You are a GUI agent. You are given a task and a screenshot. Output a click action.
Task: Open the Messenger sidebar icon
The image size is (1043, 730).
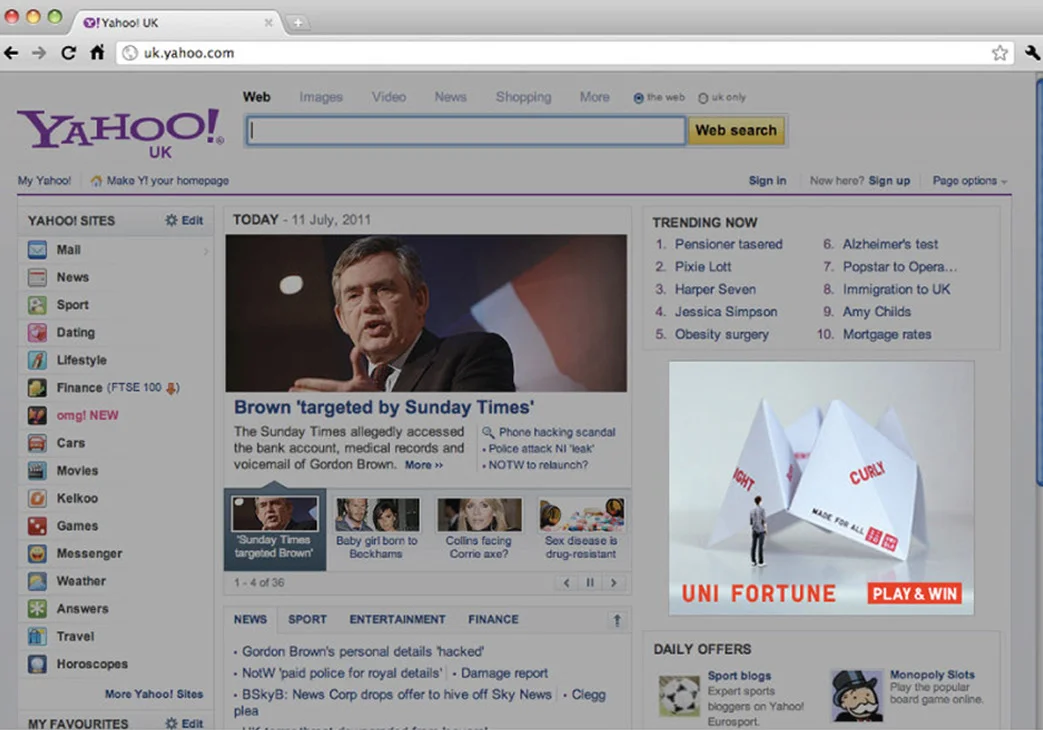point(37,553)
